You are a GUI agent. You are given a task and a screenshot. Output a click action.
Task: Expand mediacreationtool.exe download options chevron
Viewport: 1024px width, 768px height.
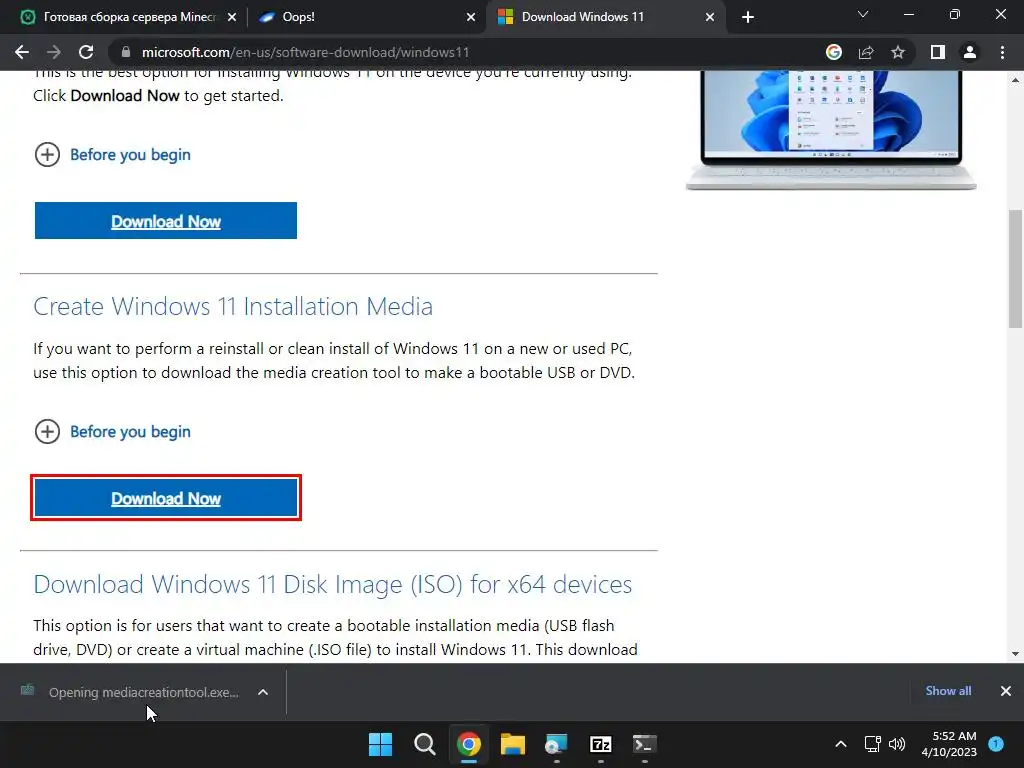click(x=263, y=692)
